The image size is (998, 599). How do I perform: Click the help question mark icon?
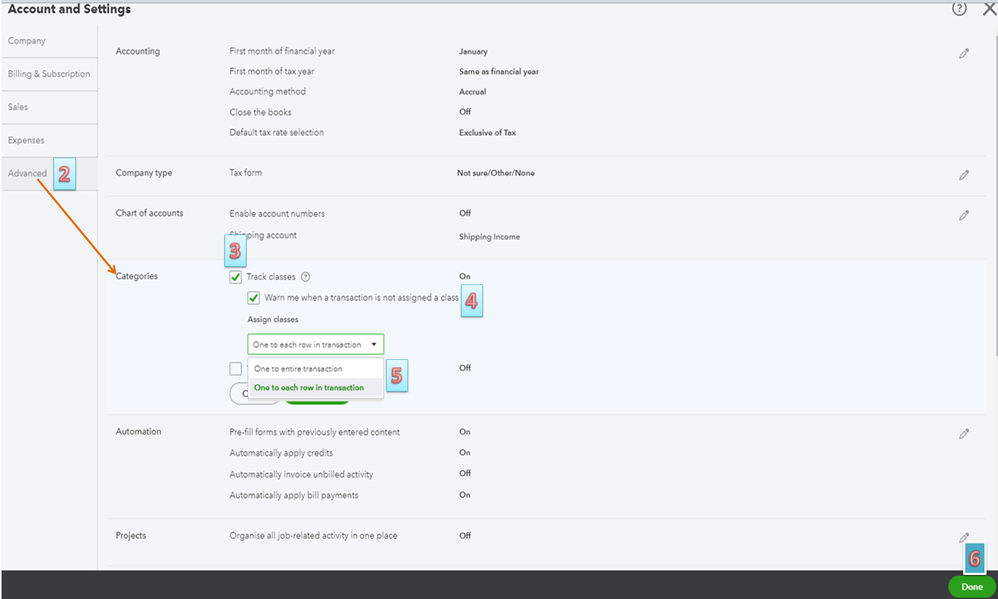click(960, 9)
